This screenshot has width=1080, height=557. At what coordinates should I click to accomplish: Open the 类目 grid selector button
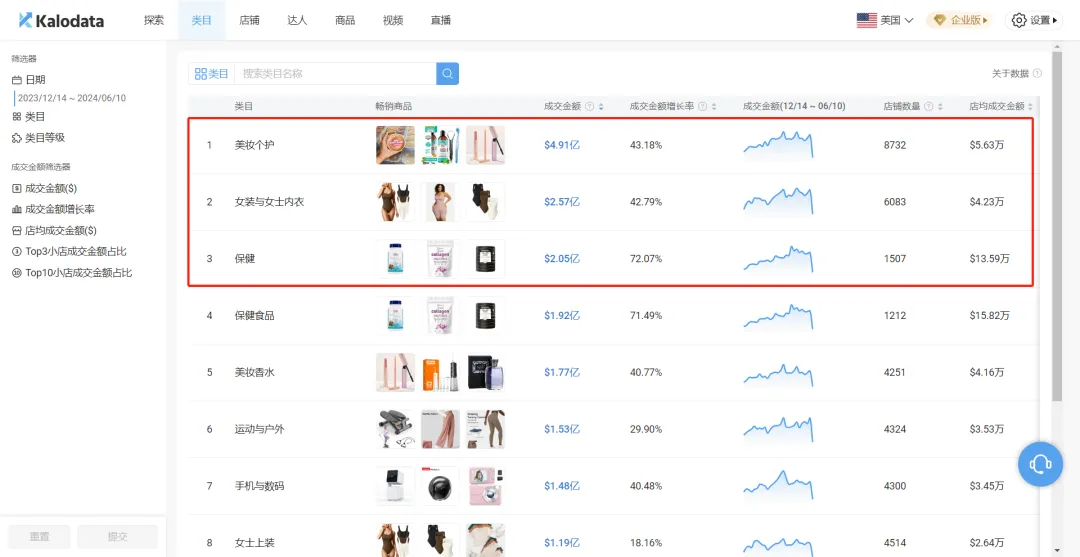[212, 74]
